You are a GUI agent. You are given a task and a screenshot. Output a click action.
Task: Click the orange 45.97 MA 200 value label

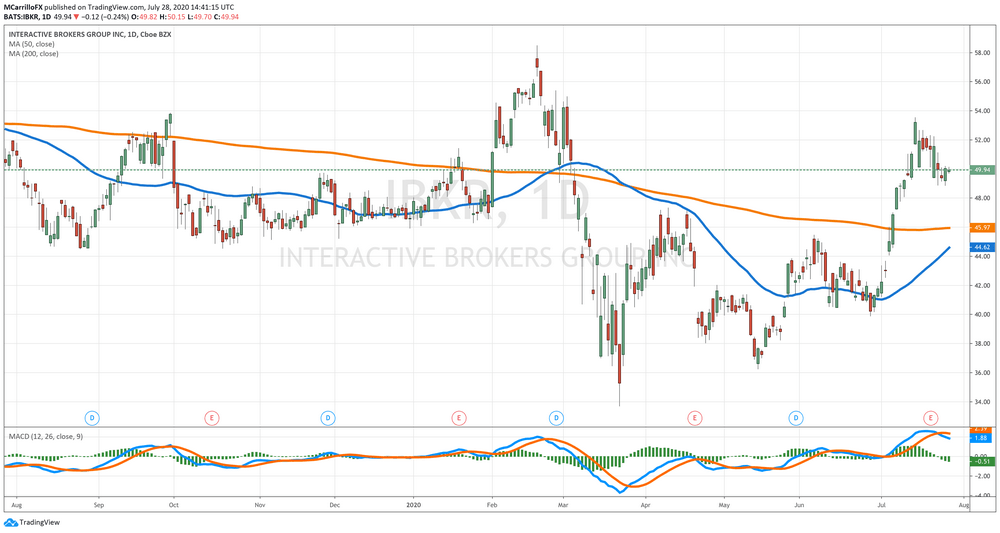(x=982, y=227)
